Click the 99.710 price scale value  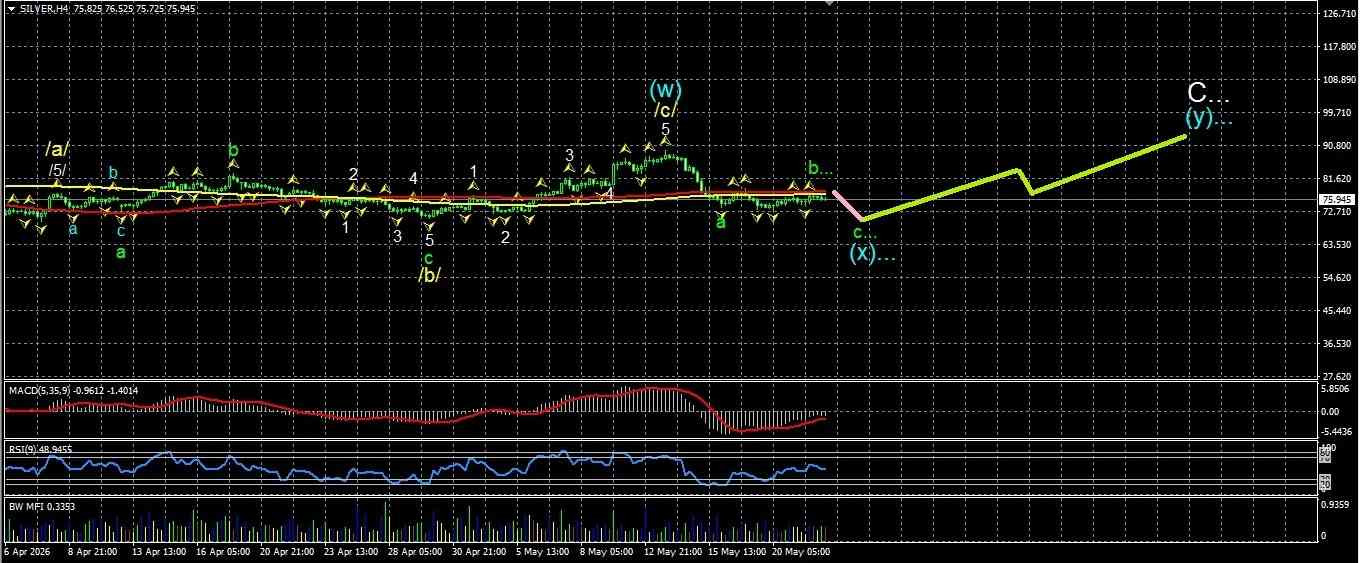(1338, 113)
